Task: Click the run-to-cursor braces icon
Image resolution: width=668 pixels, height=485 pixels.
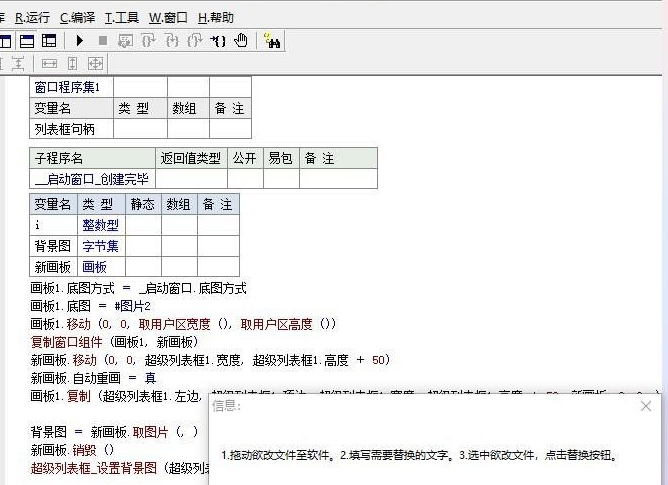Action: point(218,41)
